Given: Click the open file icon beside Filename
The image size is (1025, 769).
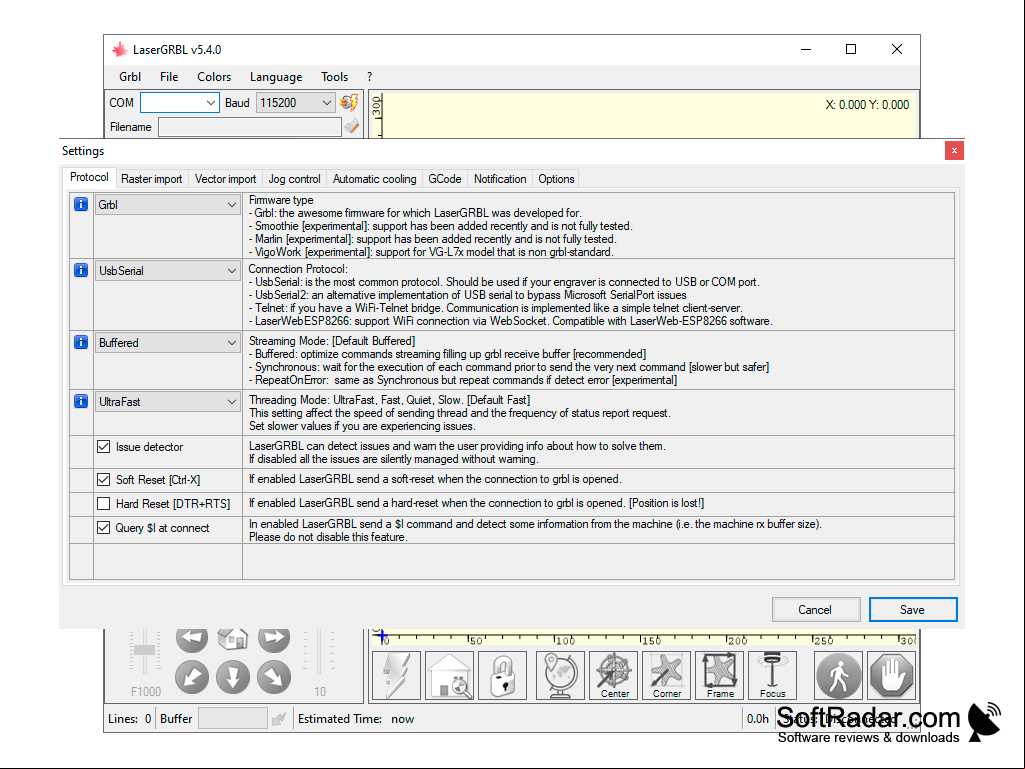Looking at the screenshot, I should click(x=352, y=127).
